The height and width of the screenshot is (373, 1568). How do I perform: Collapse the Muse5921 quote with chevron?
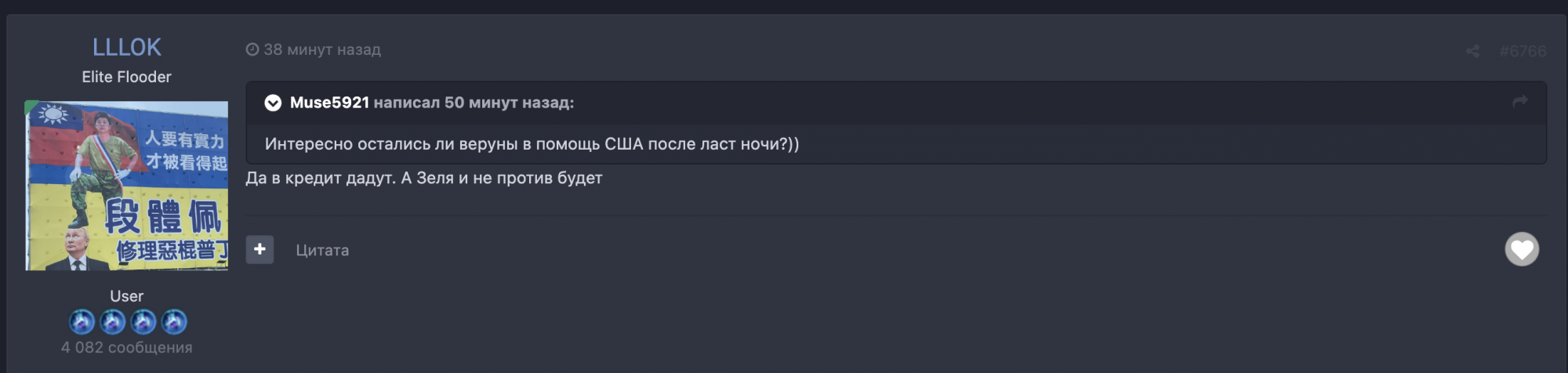tap(273, 103)
